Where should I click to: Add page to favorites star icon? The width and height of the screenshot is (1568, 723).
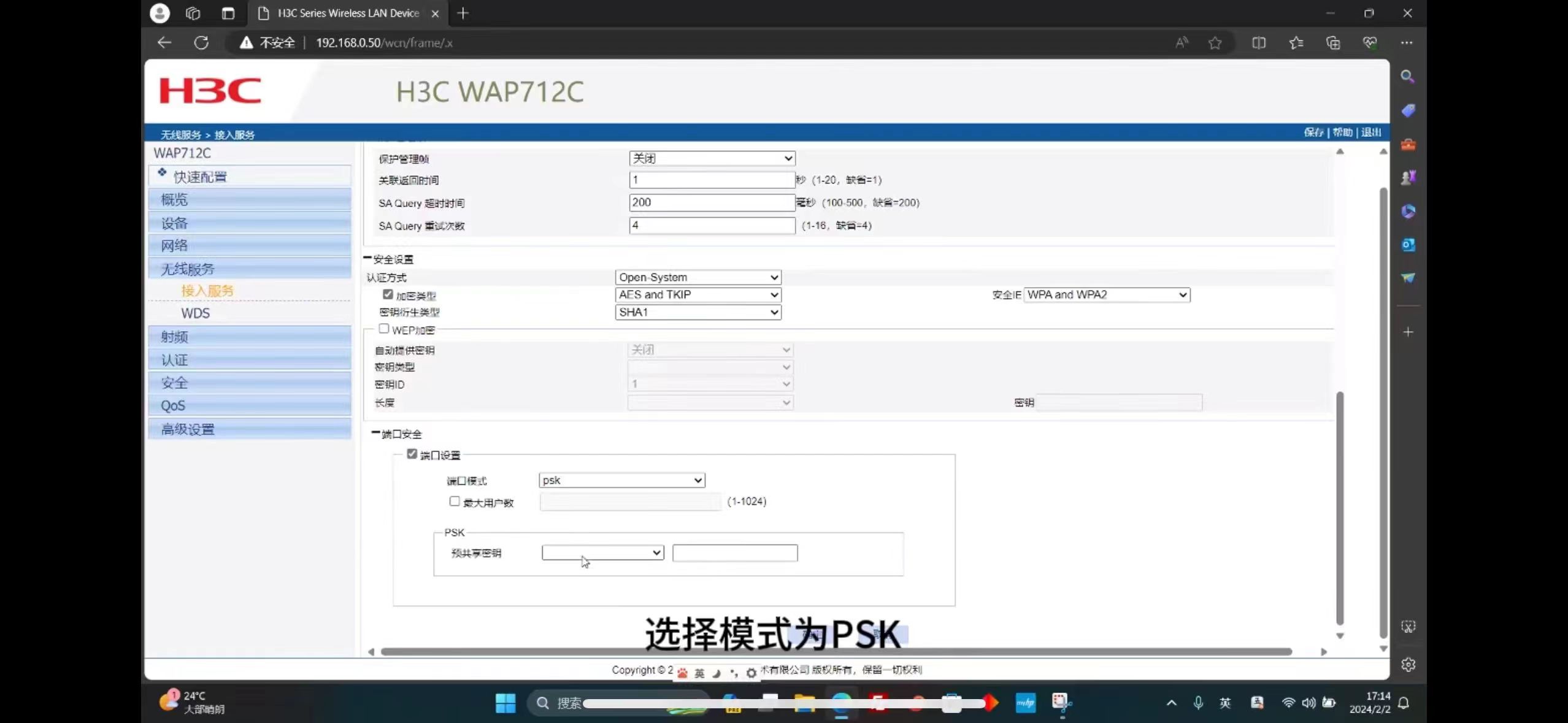pos(1215,43)
